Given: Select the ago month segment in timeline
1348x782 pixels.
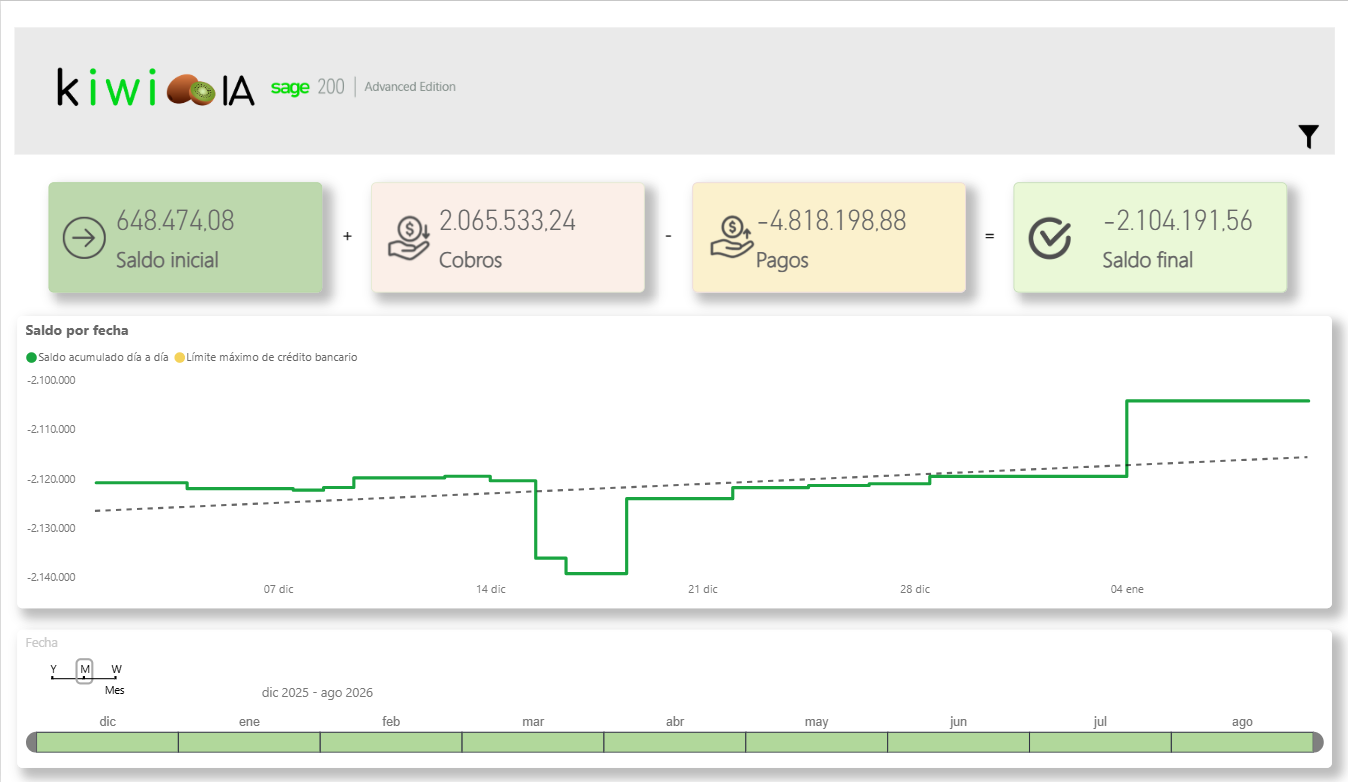Looking at the screenshot, I should coord(1241,742).
